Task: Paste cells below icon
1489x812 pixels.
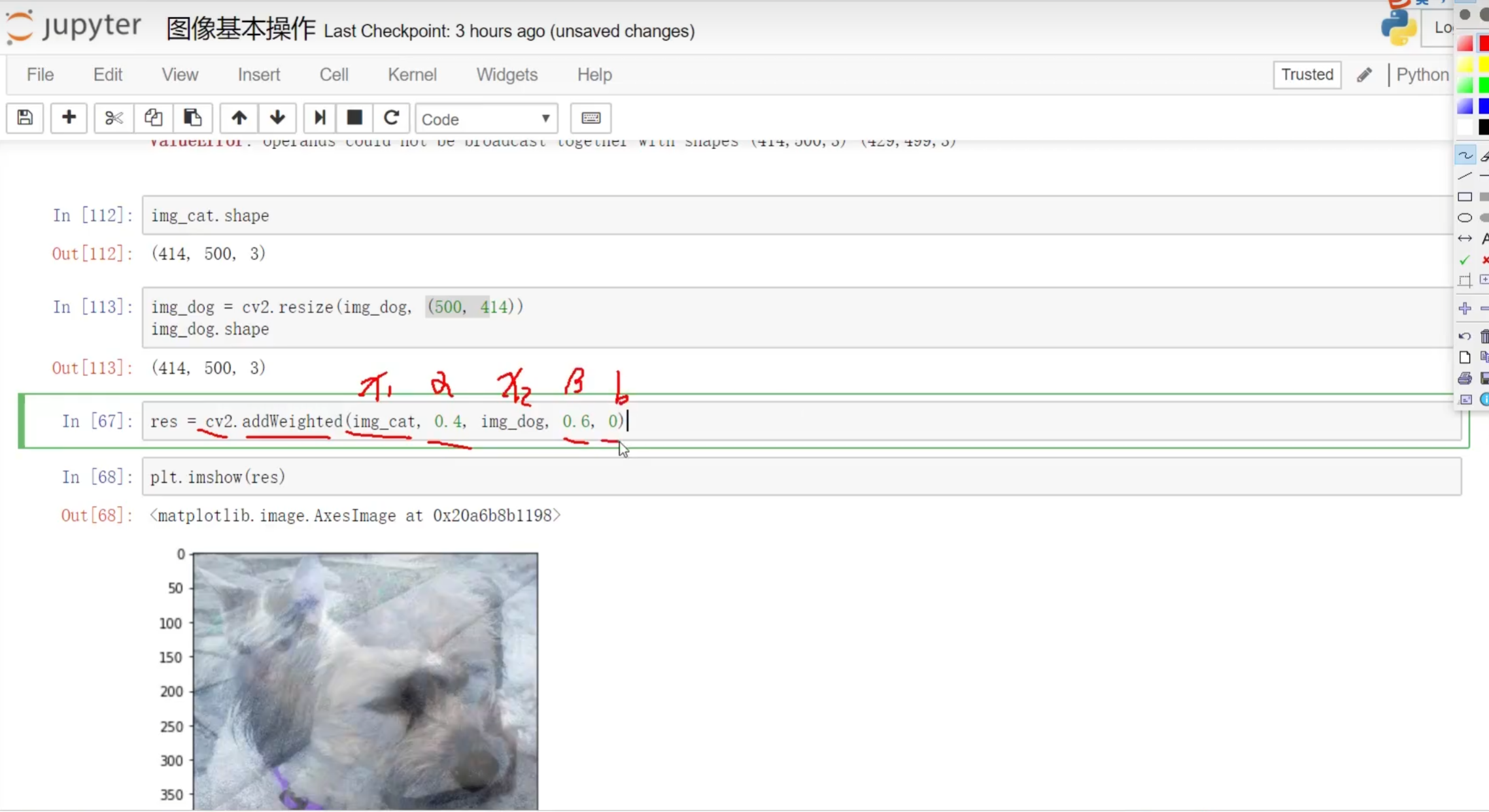Action: click(x=192, y=118)
